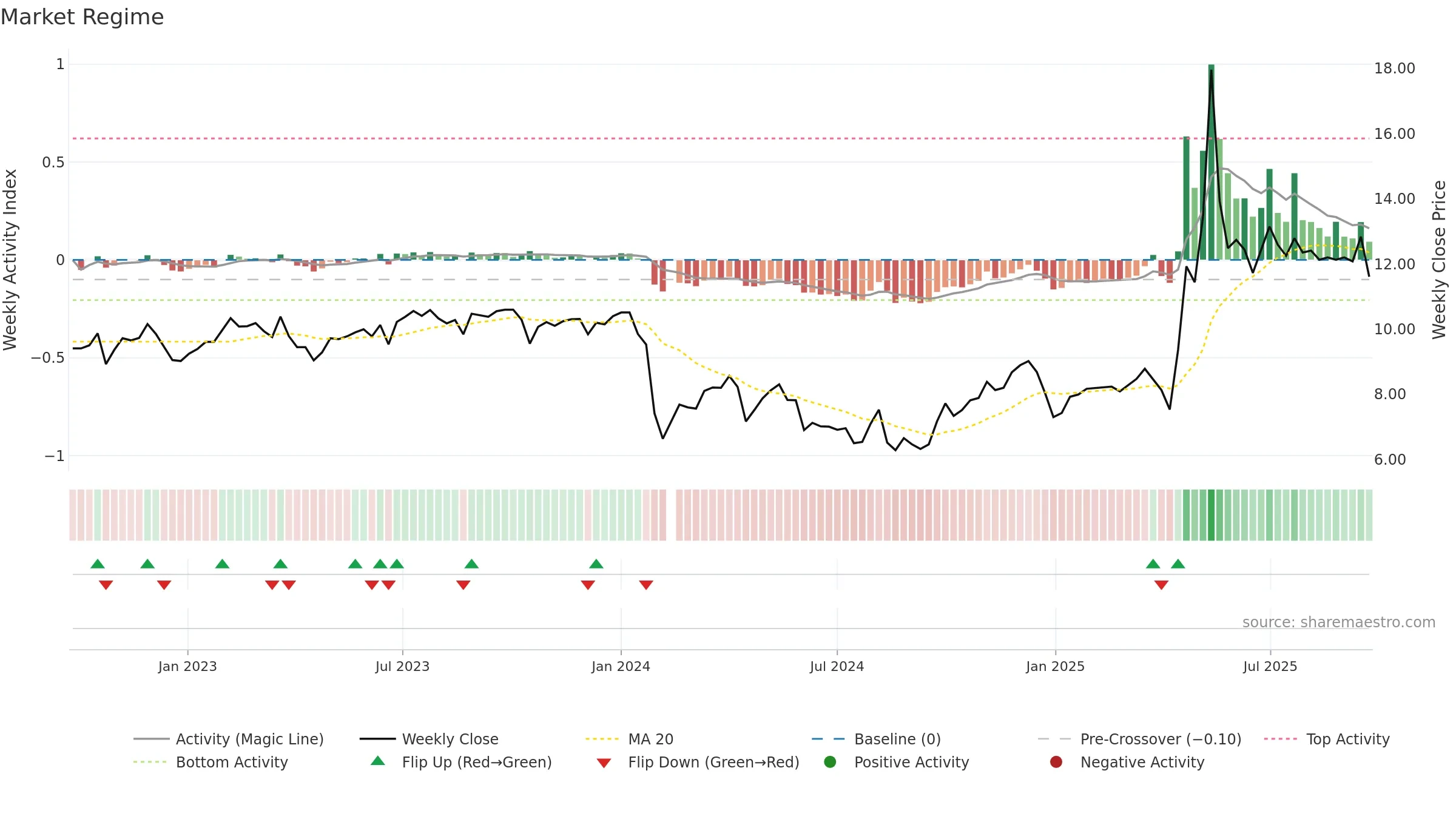Viewport: 1456px width, 819px height.
Task: Click the last red Flip Down marker in 2025
Action: click(1161, 585)
